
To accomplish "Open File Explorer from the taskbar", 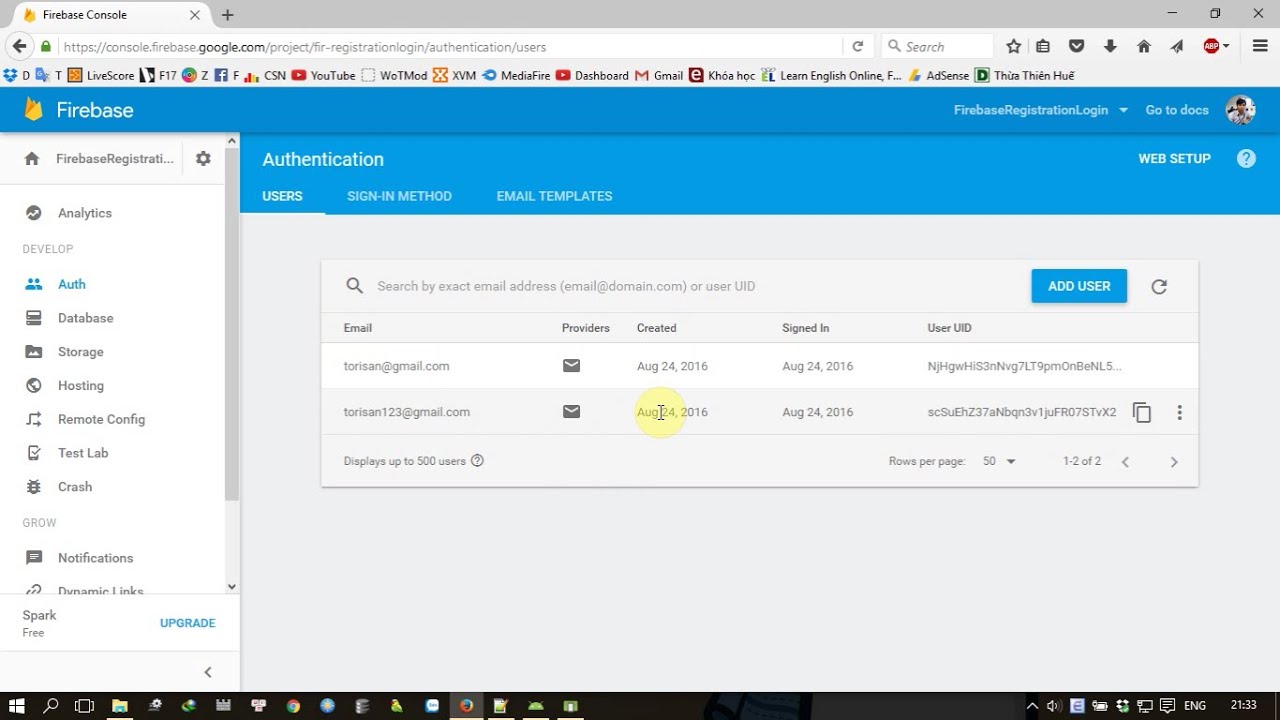I will tap(119, 705).
